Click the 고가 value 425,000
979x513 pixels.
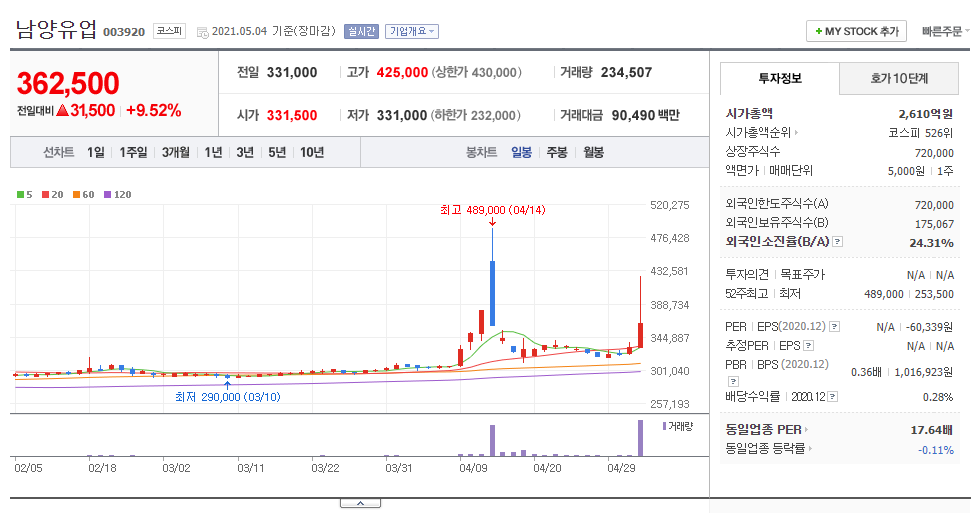tap(402, 72)
